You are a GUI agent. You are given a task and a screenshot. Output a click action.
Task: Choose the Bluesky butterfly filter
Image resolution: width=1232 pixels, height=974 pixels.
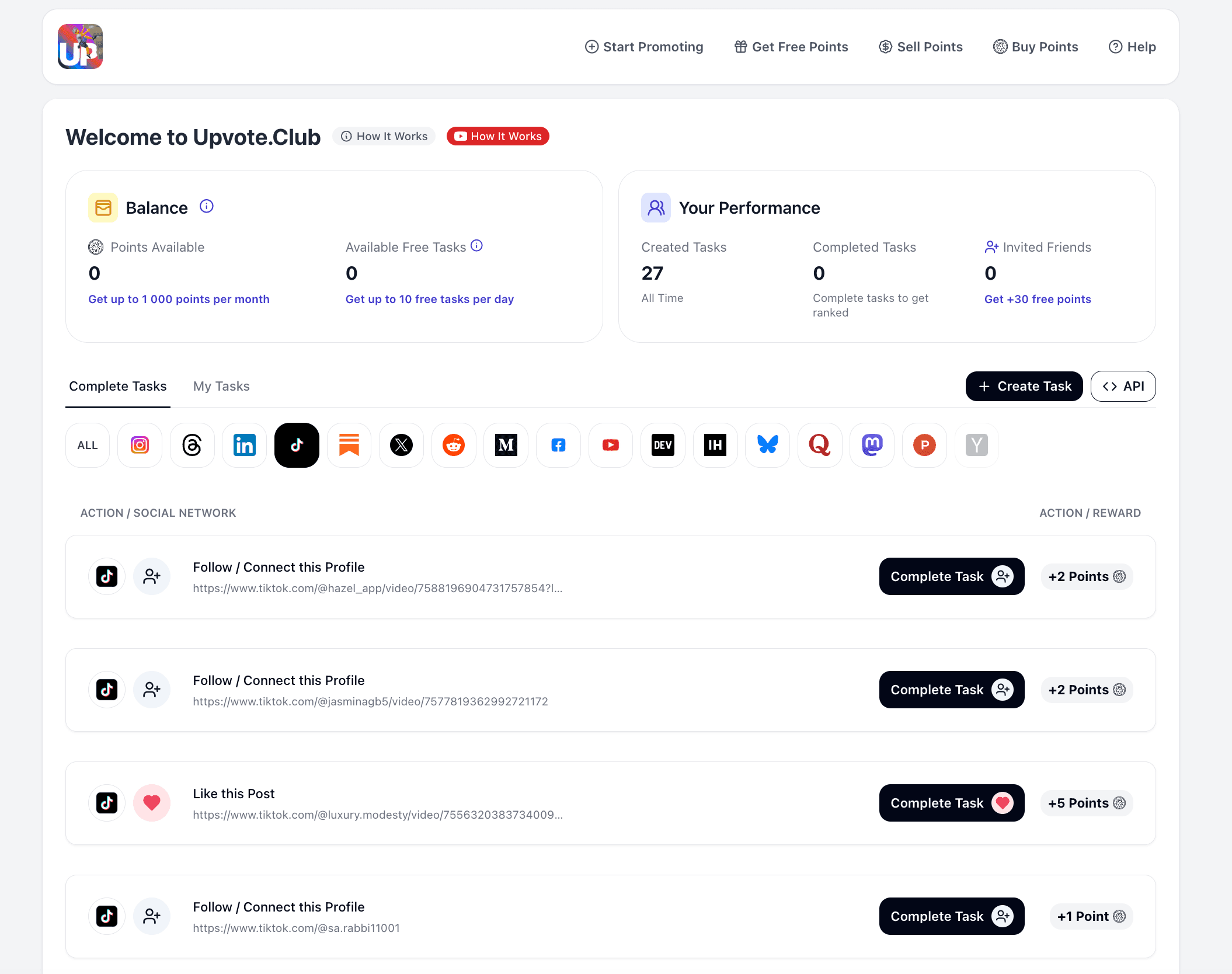point(767,445)
